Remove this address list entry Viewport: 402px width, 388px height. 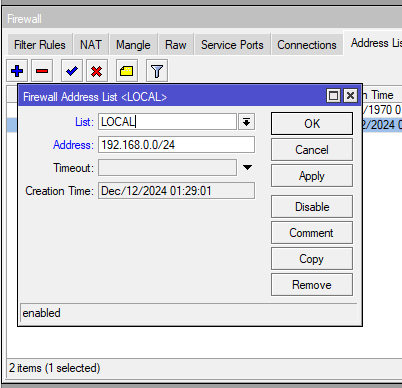pos(312,285)
